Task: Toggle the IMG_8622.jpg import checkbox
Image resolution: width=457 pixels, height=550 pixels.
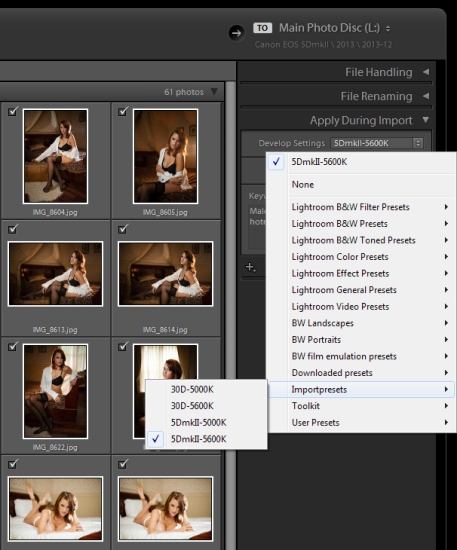Action: click(x=13, y=346)
